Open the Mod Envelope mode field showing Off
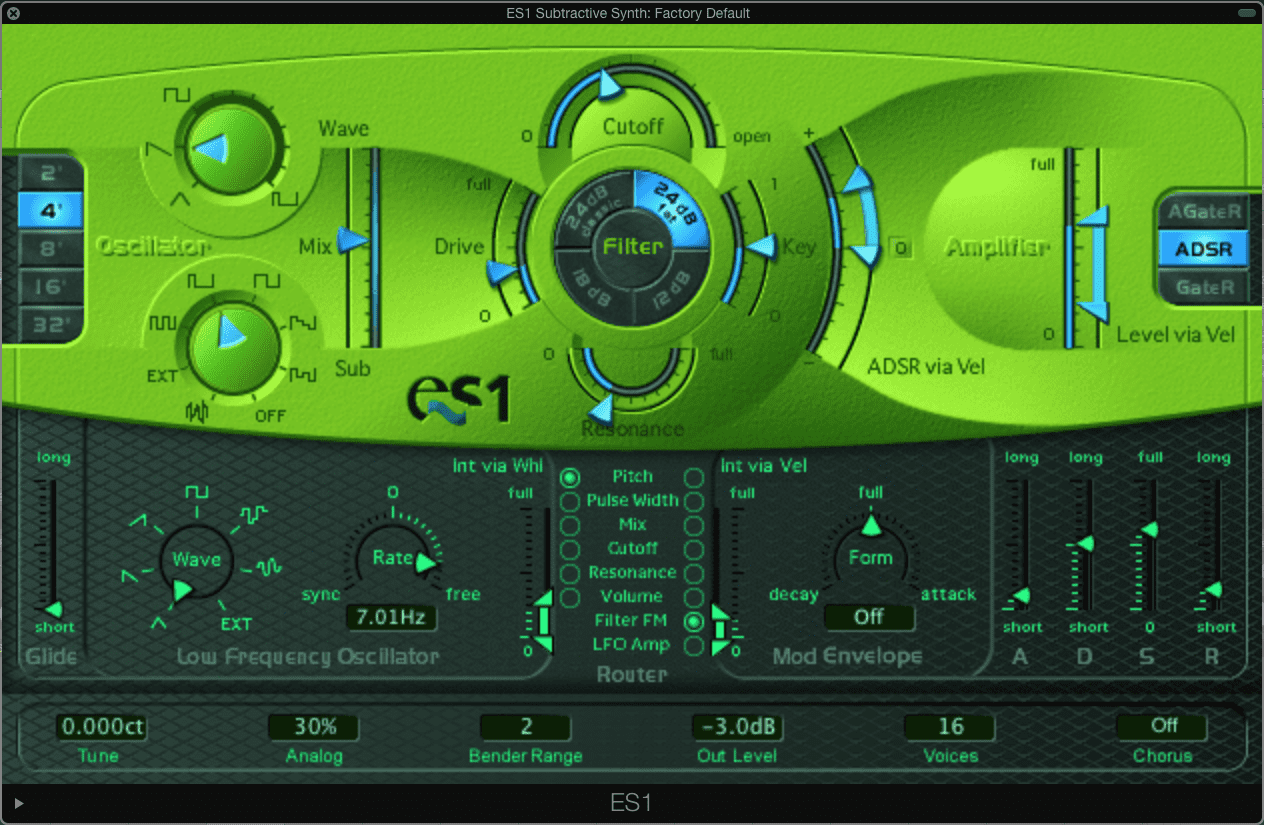 point(869,618)
